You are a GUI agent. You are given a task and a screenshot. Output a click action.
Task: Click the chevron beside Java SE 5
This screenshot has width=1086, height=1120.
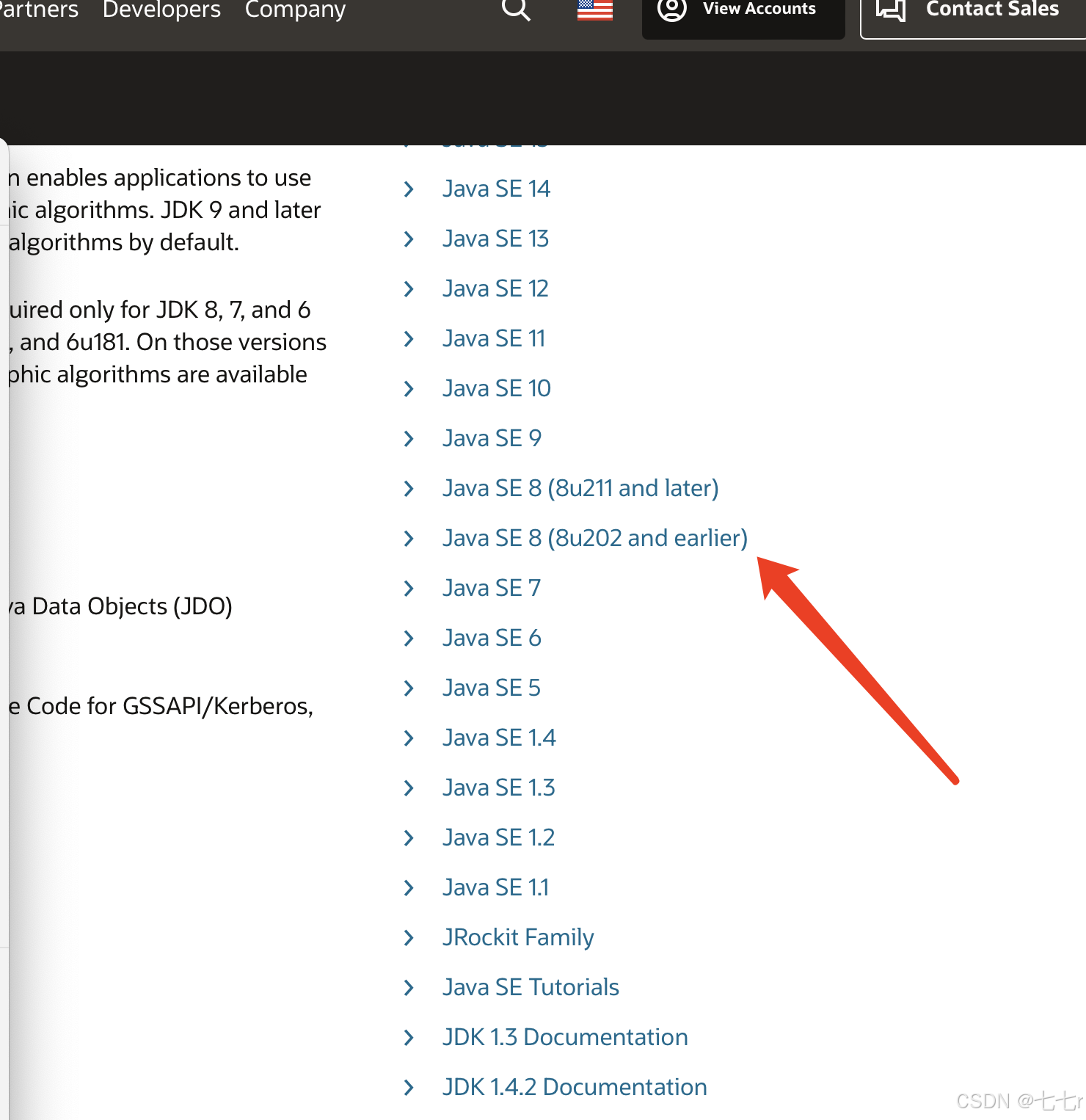409,688
